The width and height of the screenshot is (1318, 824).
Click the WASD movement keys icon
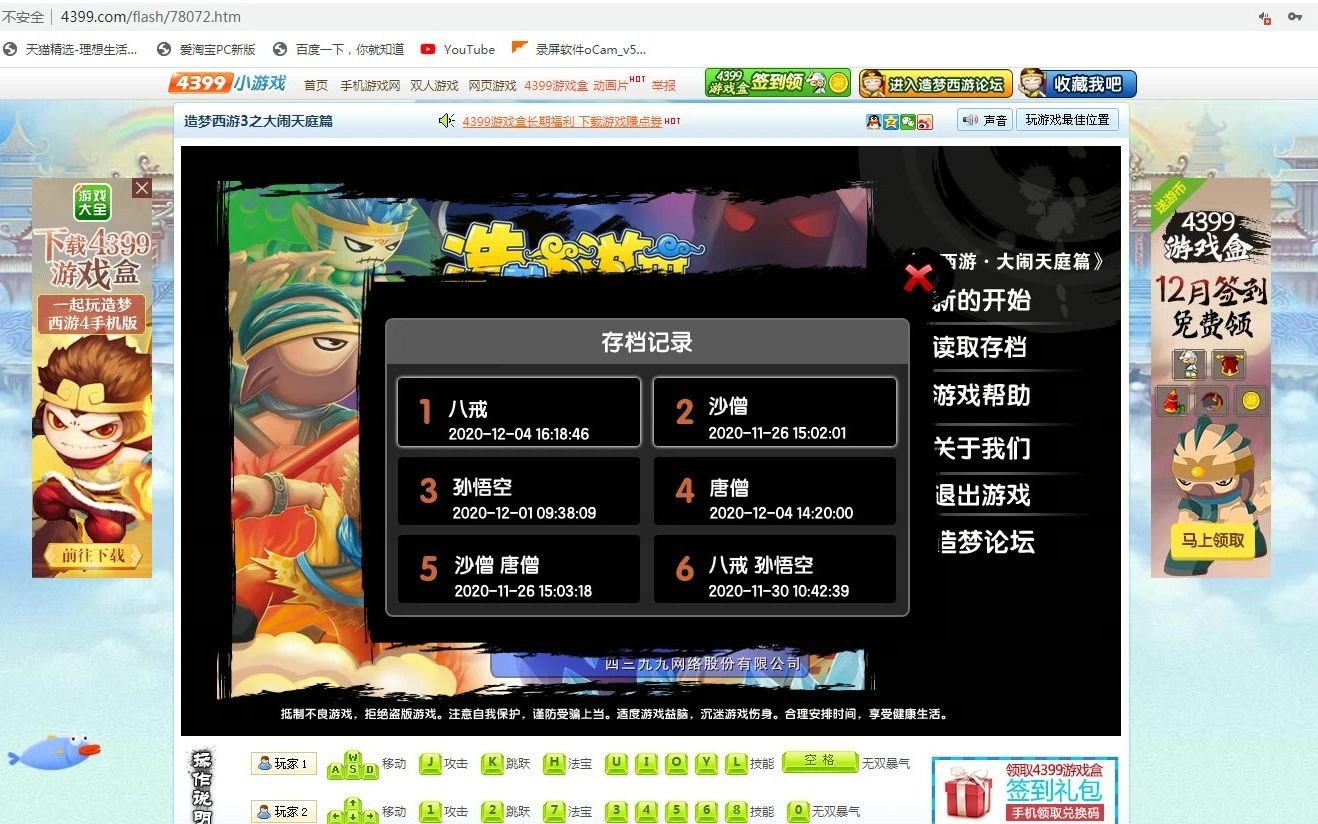click(353, 765)
